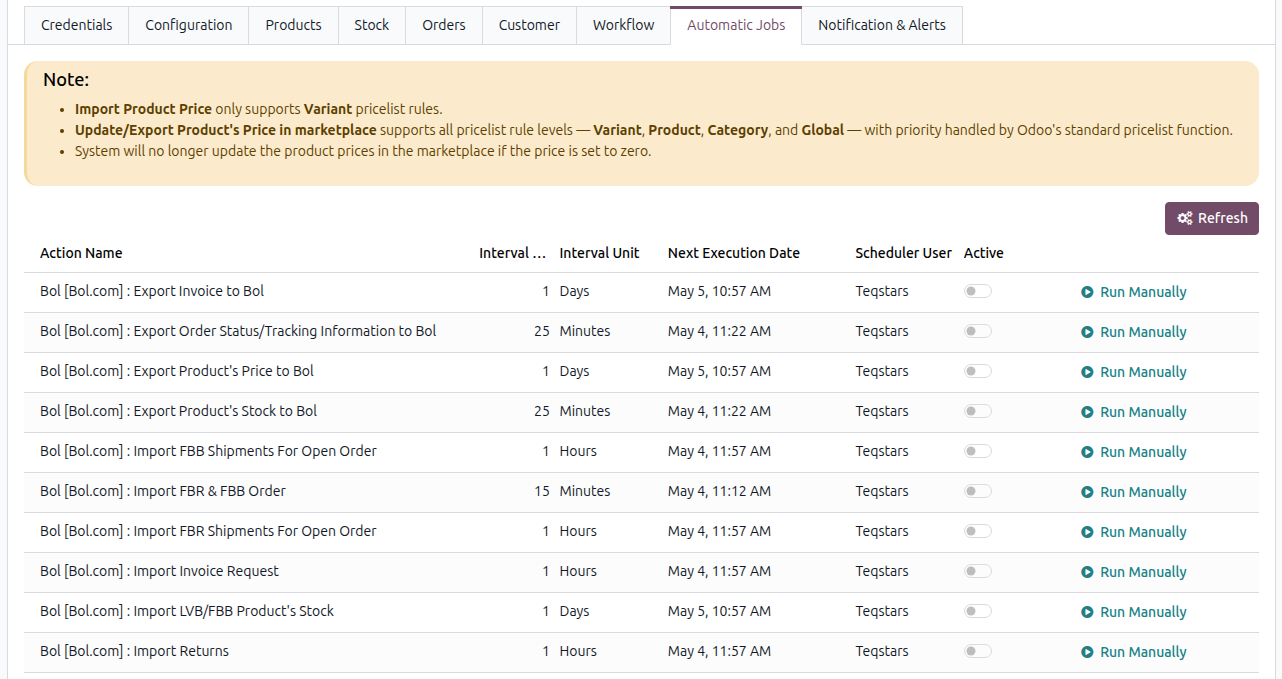Screen dimensions: 1282x679
Task: Click 'Minutes' unit in Export Product's Stock row
Action: click(585, 411)
